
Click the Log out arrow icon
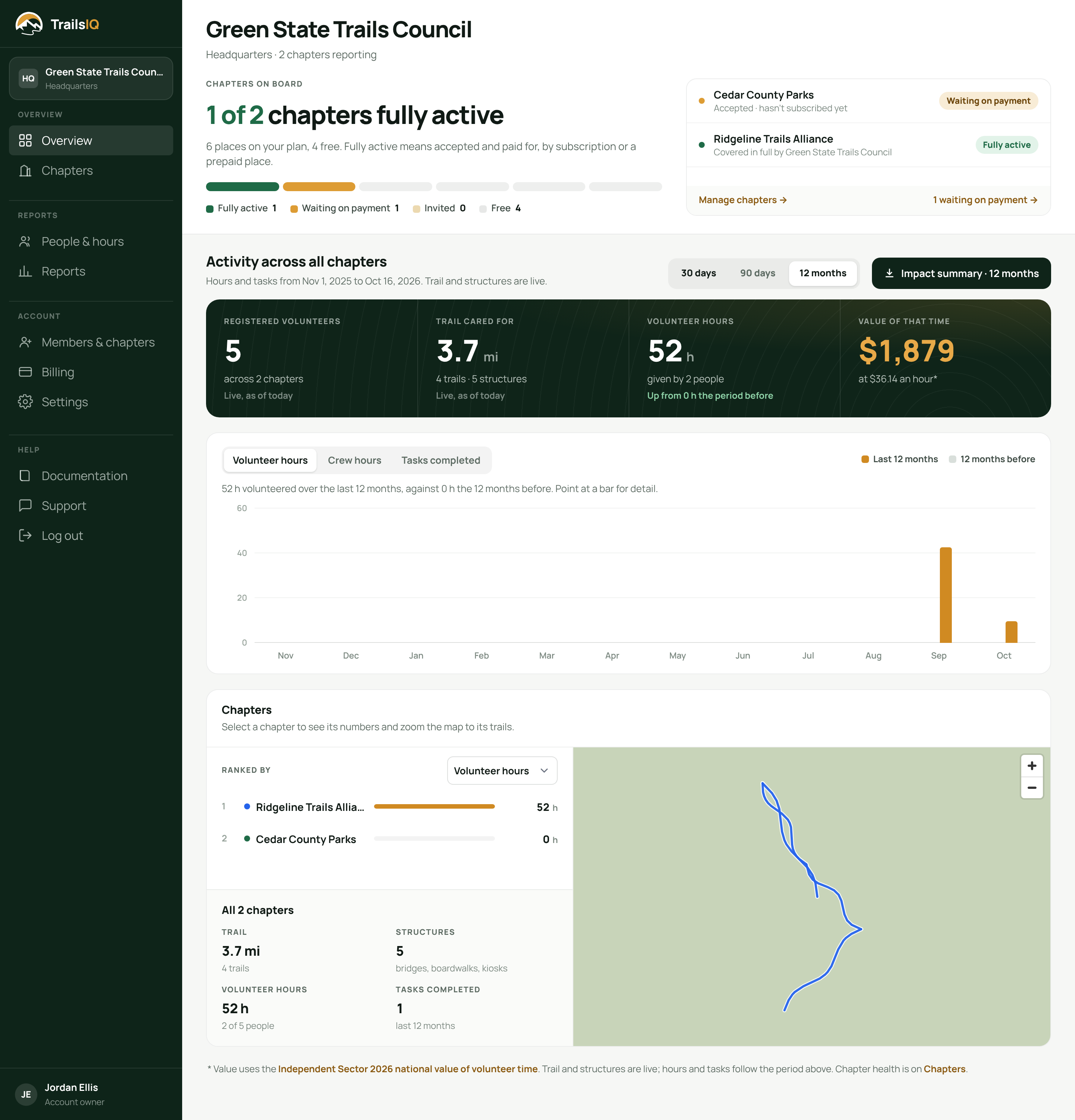(25, 535)
